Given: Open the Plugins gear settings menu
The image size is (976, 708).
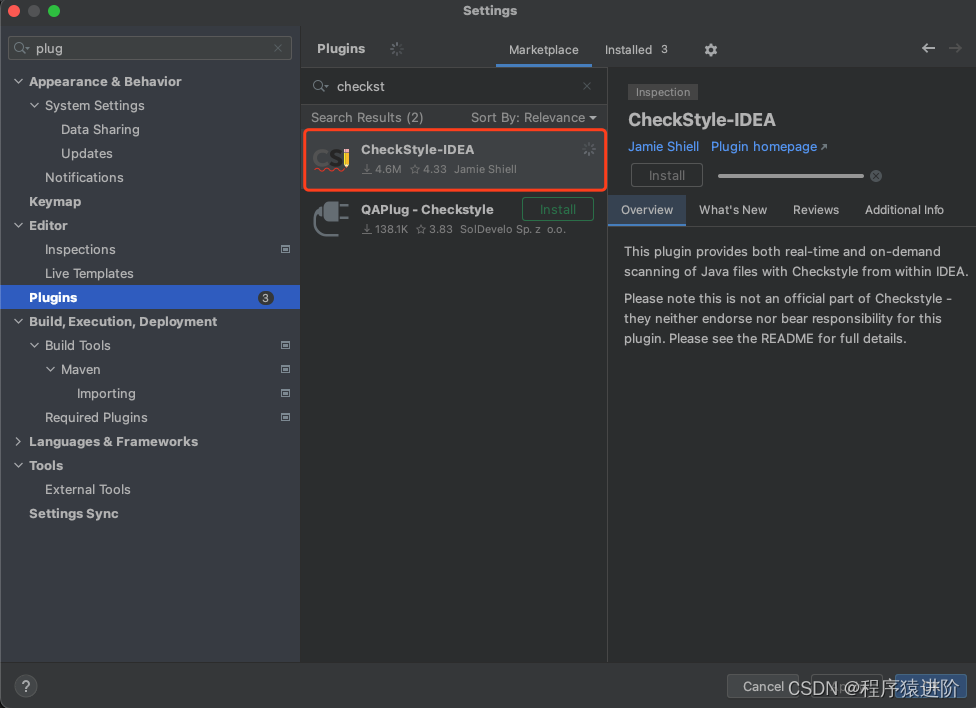Looking at the screenshot, I should (711, 49).
